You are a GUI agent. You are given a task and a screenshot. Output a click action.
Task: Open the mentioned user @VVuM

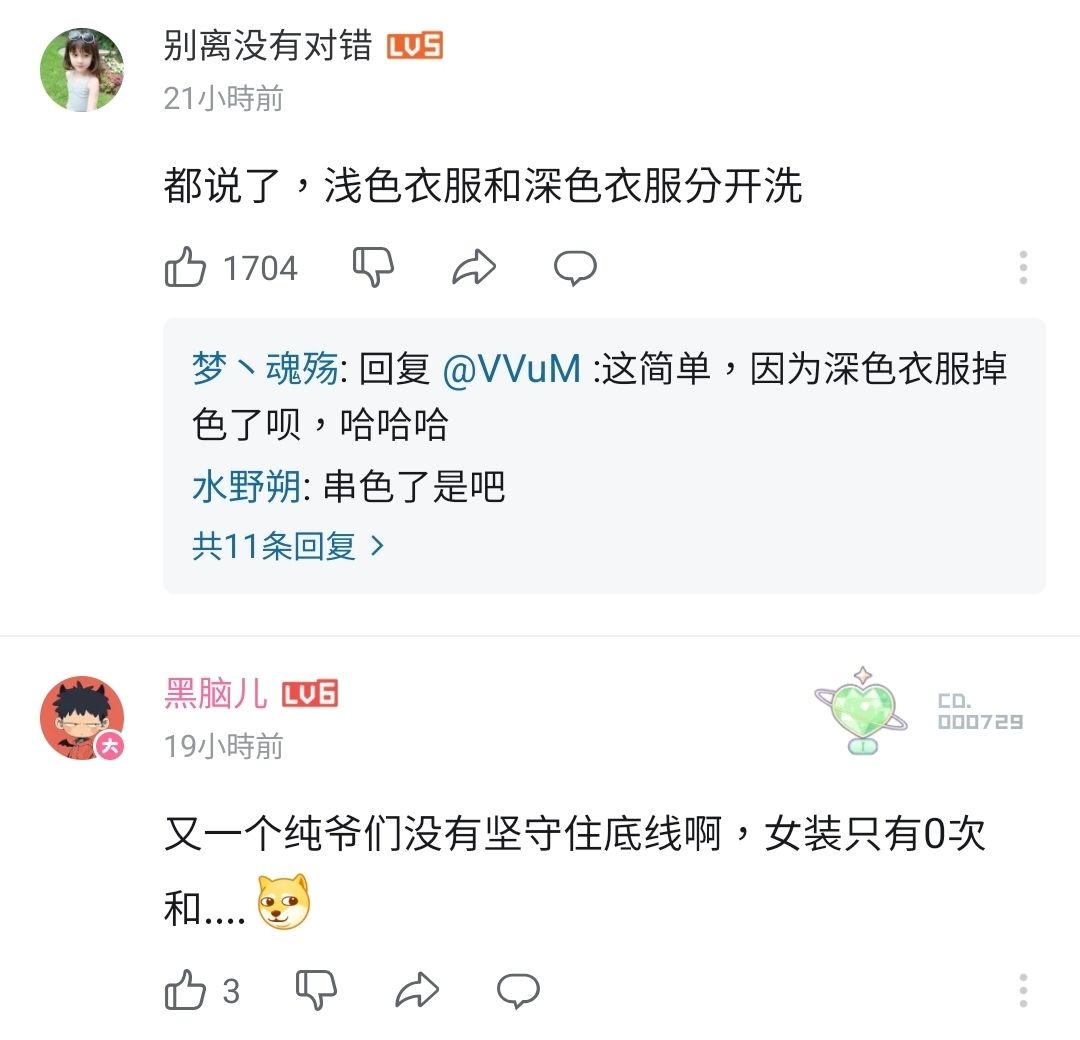pos(512,368)
